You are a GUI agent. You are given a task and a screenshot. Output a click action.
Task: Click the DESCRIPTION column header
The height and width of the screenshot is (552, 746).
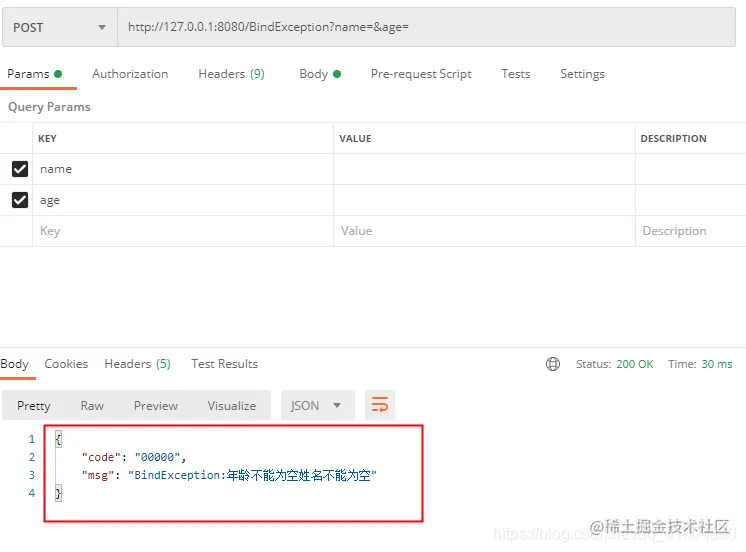[673, 138]
